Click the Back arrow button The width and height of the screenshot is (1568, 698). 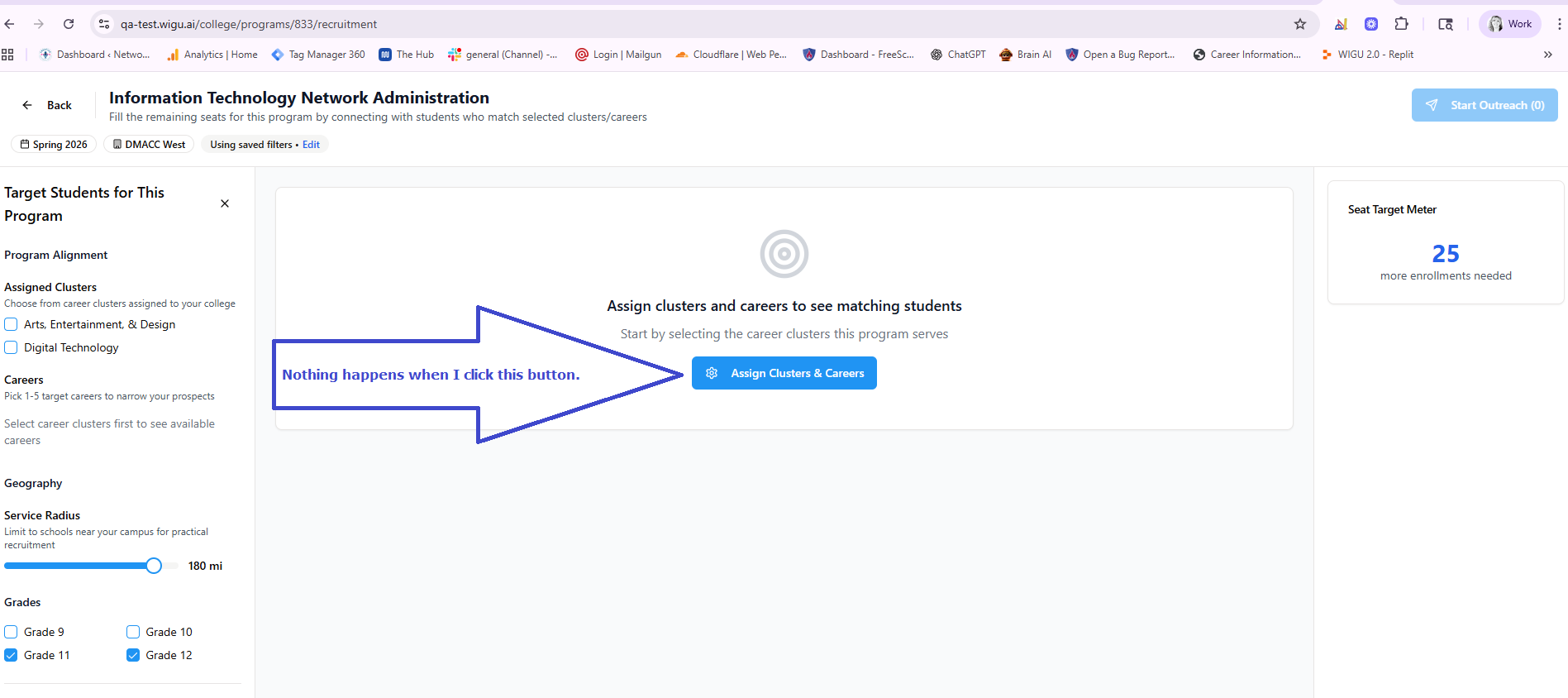(x=47, y=105)
